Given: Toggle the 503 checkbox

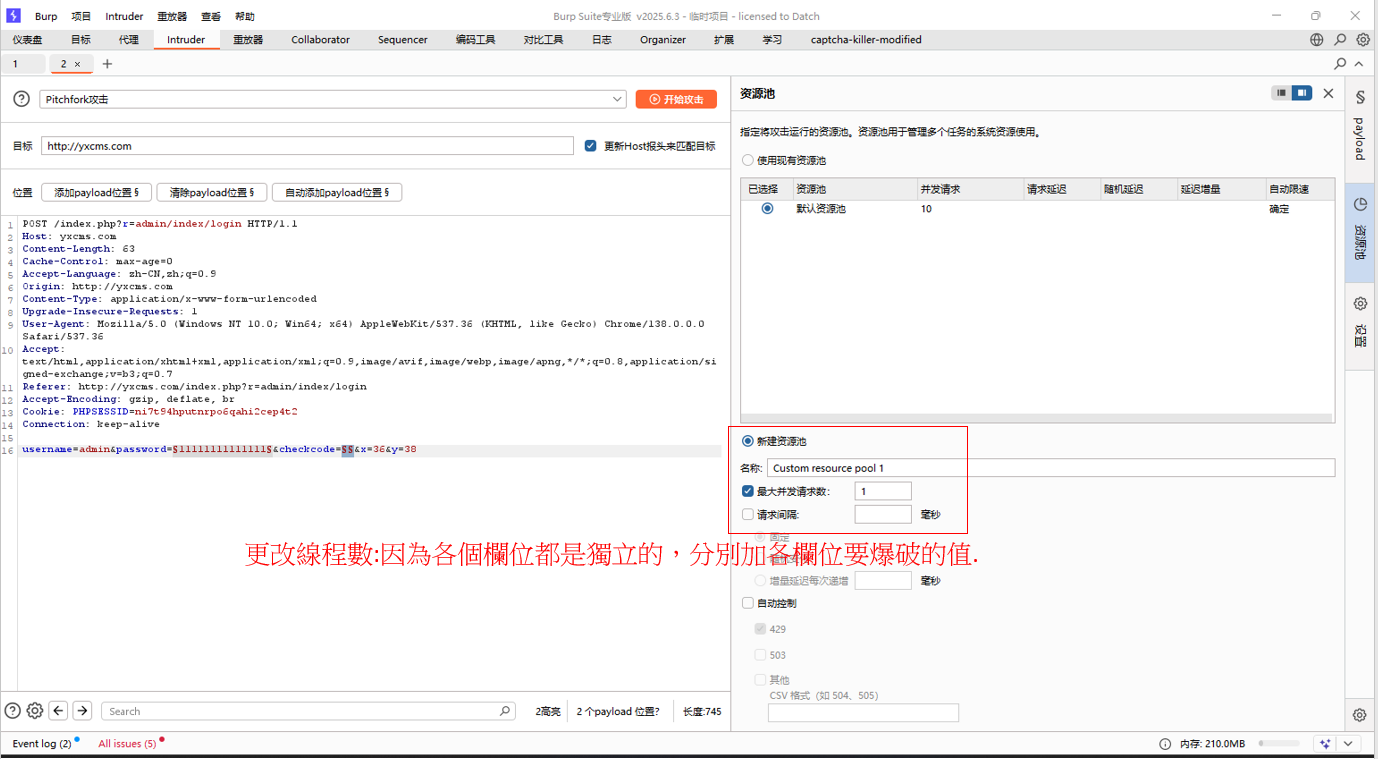Looking at the screenshot, I should (x=760, y=655).
